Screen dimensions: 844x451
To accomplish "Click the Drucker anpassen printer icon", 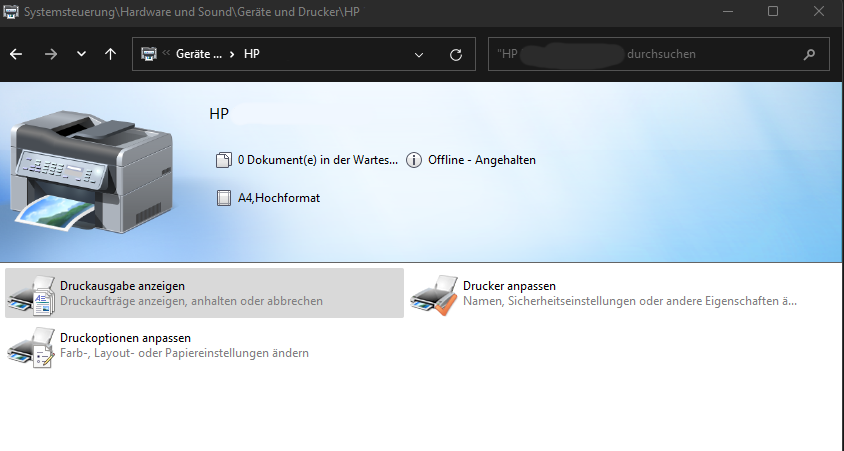I will click(x=434, y=295).
